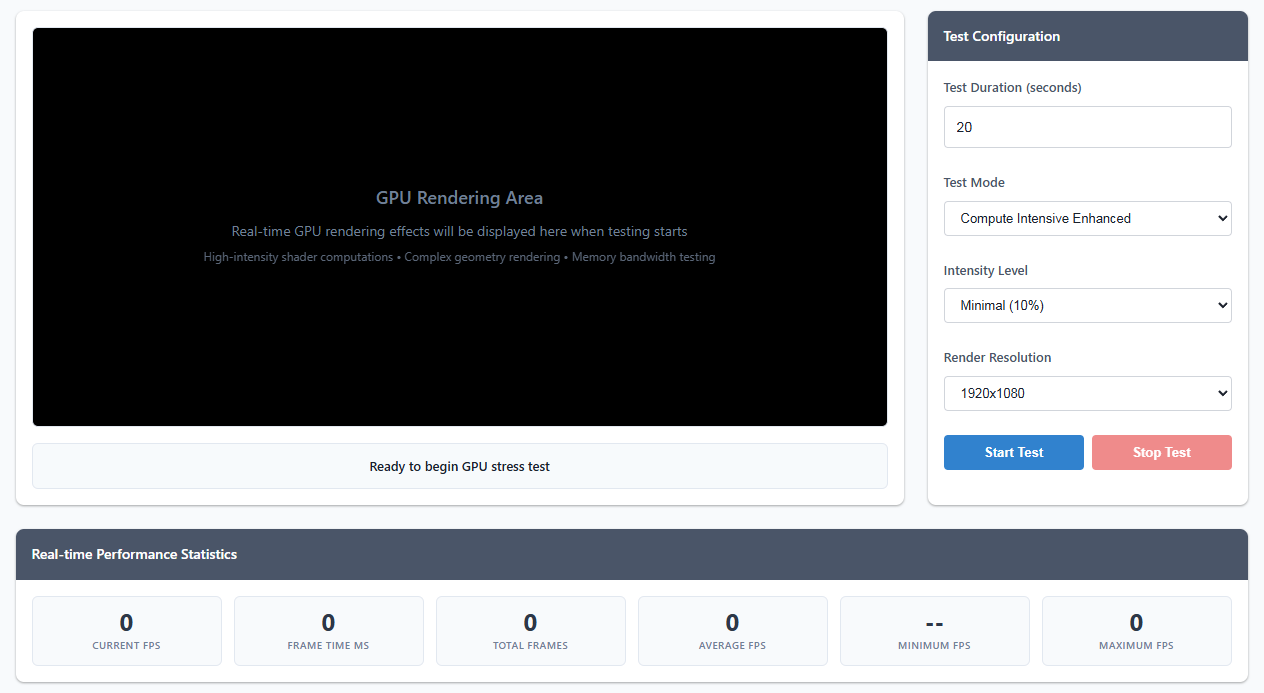
Task: Expand the Intensity Level dropdown
Action: tap(1087, 306)
